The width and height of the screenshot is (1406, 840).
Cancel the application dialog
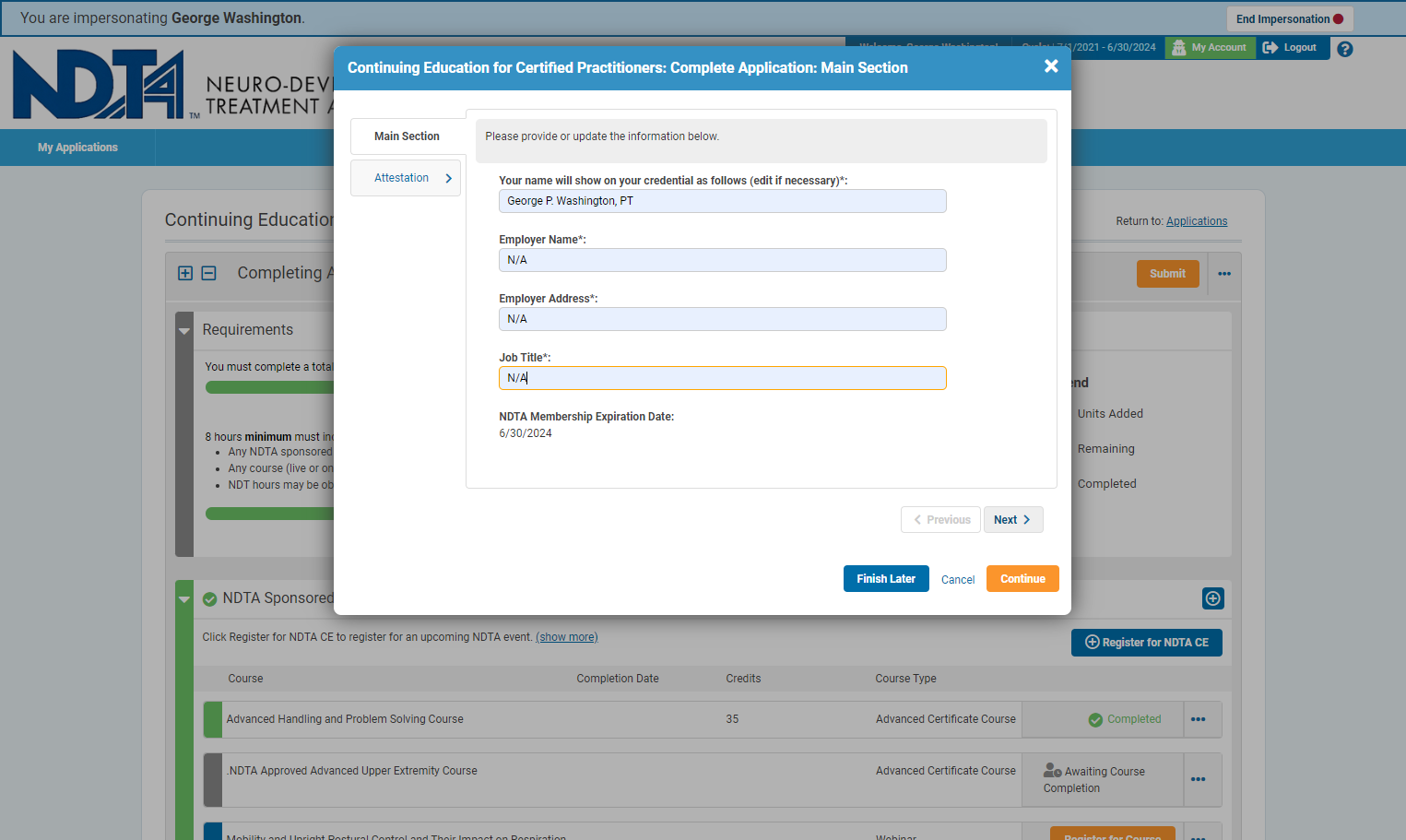click(958, 580)
